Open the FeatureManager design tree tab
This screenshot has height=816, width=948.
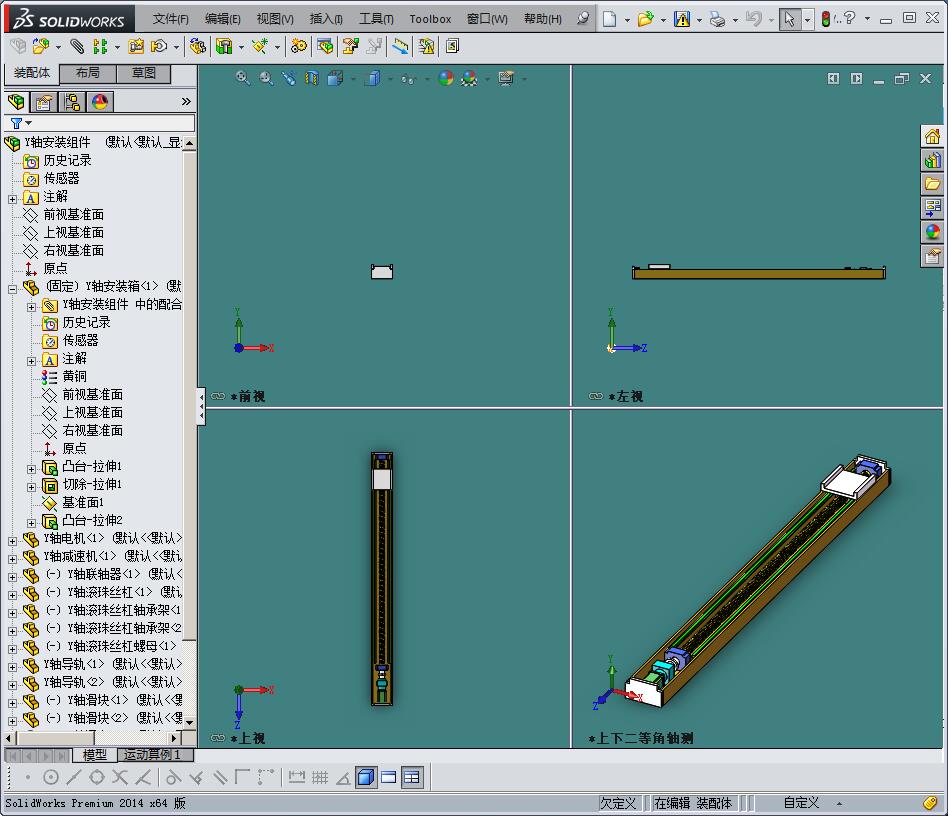(16, 102)
